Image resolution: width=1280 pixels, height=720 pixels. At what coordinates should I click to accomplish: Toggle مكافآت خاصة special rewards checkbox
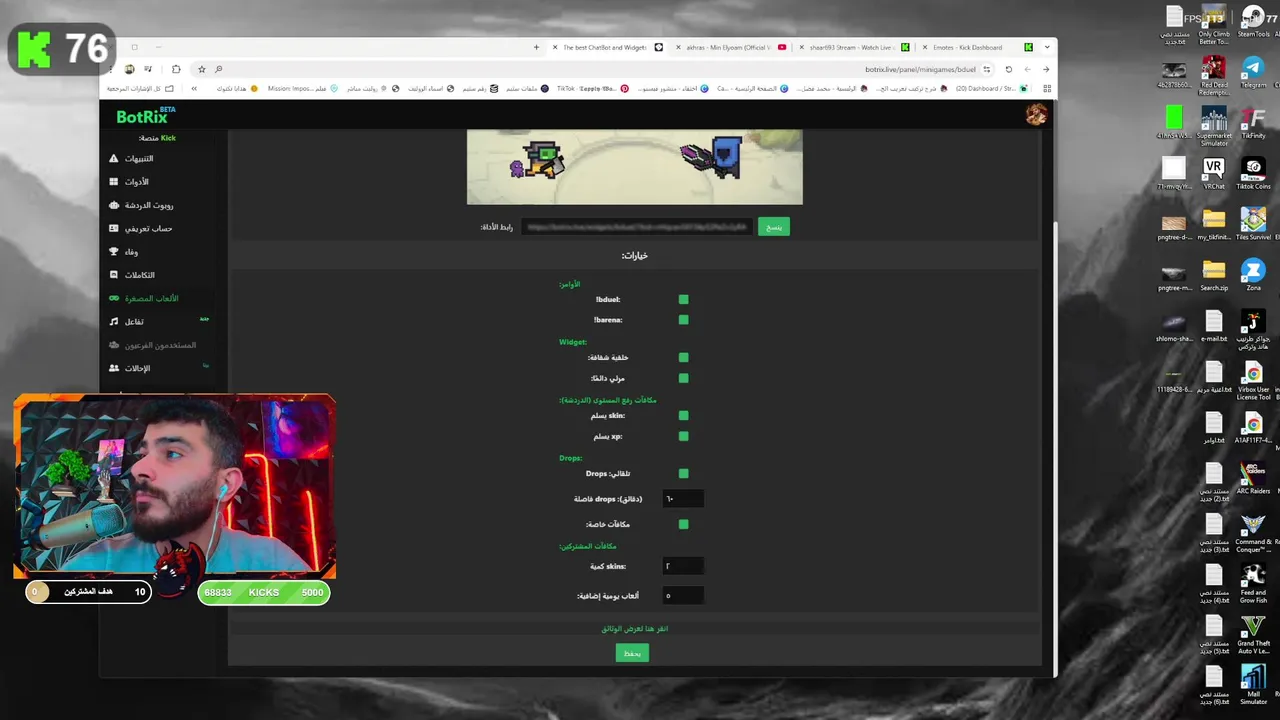pos(684,524)
